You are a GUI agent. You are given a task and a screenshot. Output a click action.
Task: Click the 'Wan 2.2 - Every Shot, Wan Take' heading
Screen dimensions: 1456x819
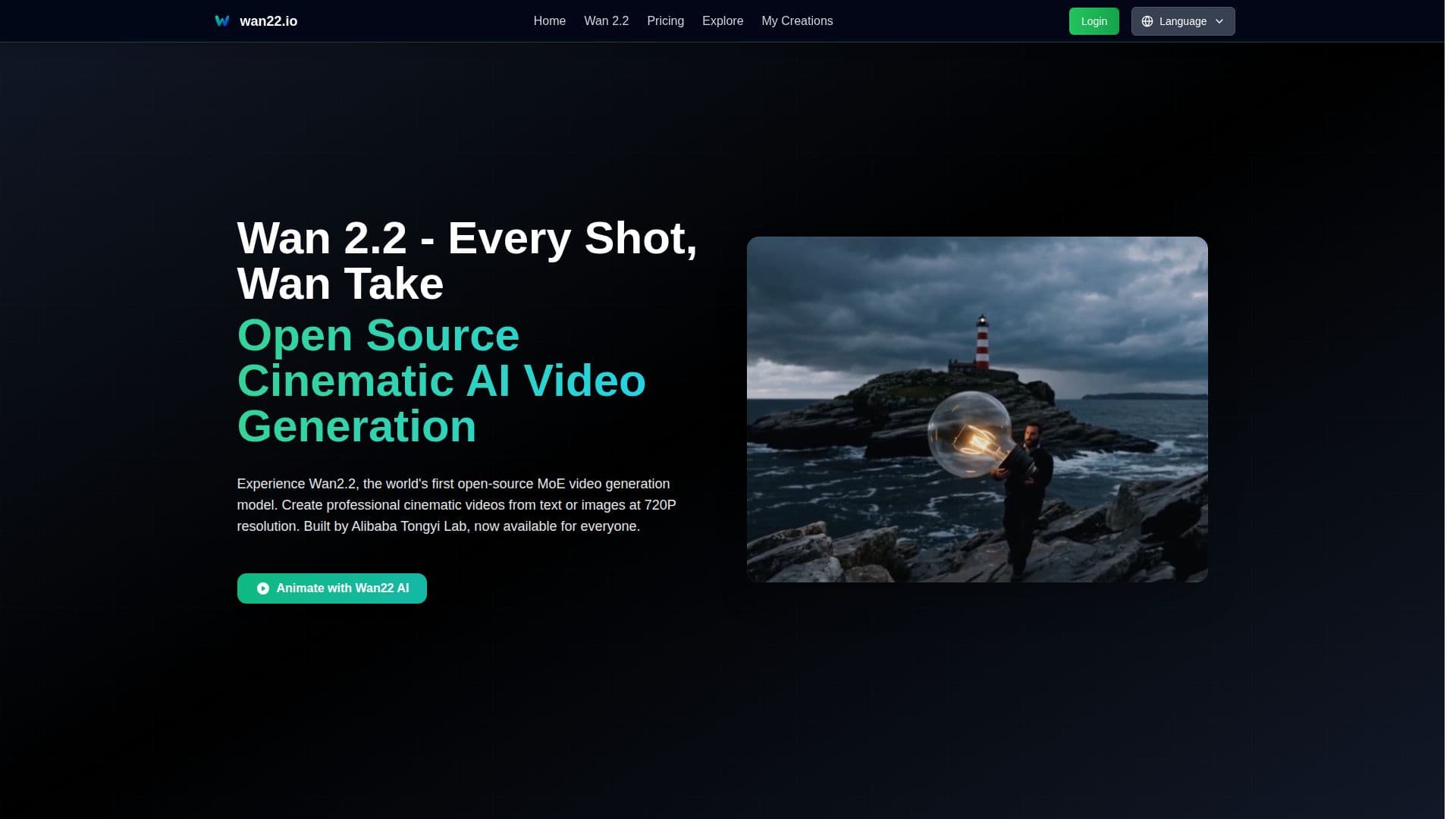(x=467, y=261)
